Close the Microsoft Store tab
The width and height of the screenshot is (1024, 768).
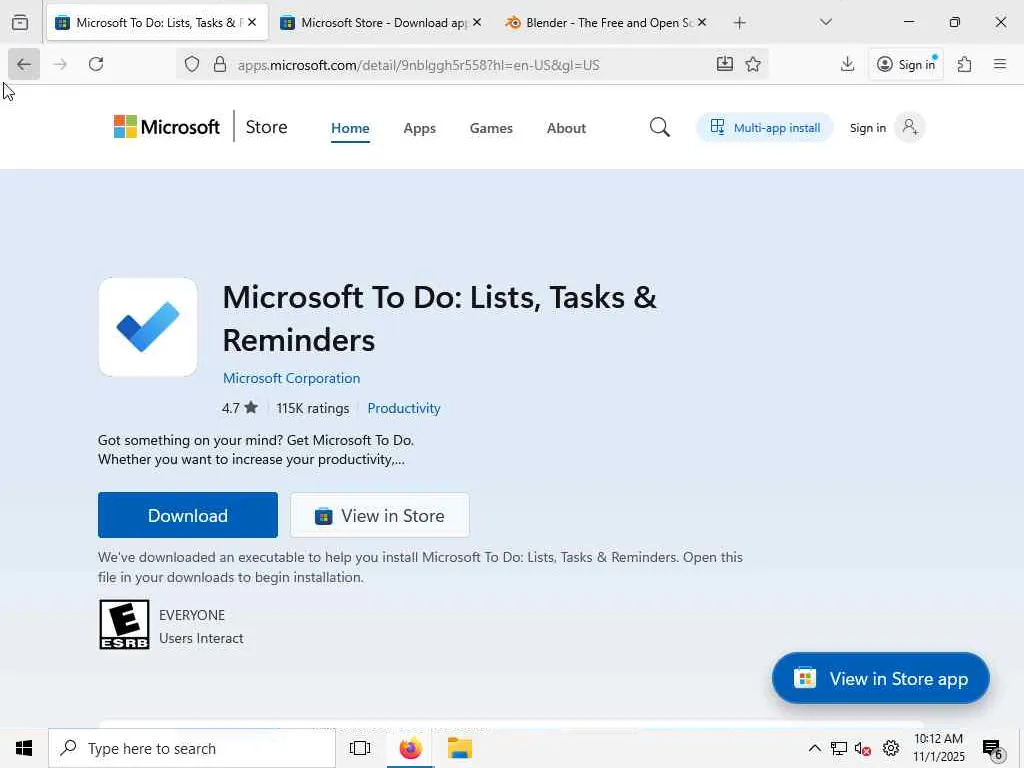pyautogui.click(x=477, y=22)
